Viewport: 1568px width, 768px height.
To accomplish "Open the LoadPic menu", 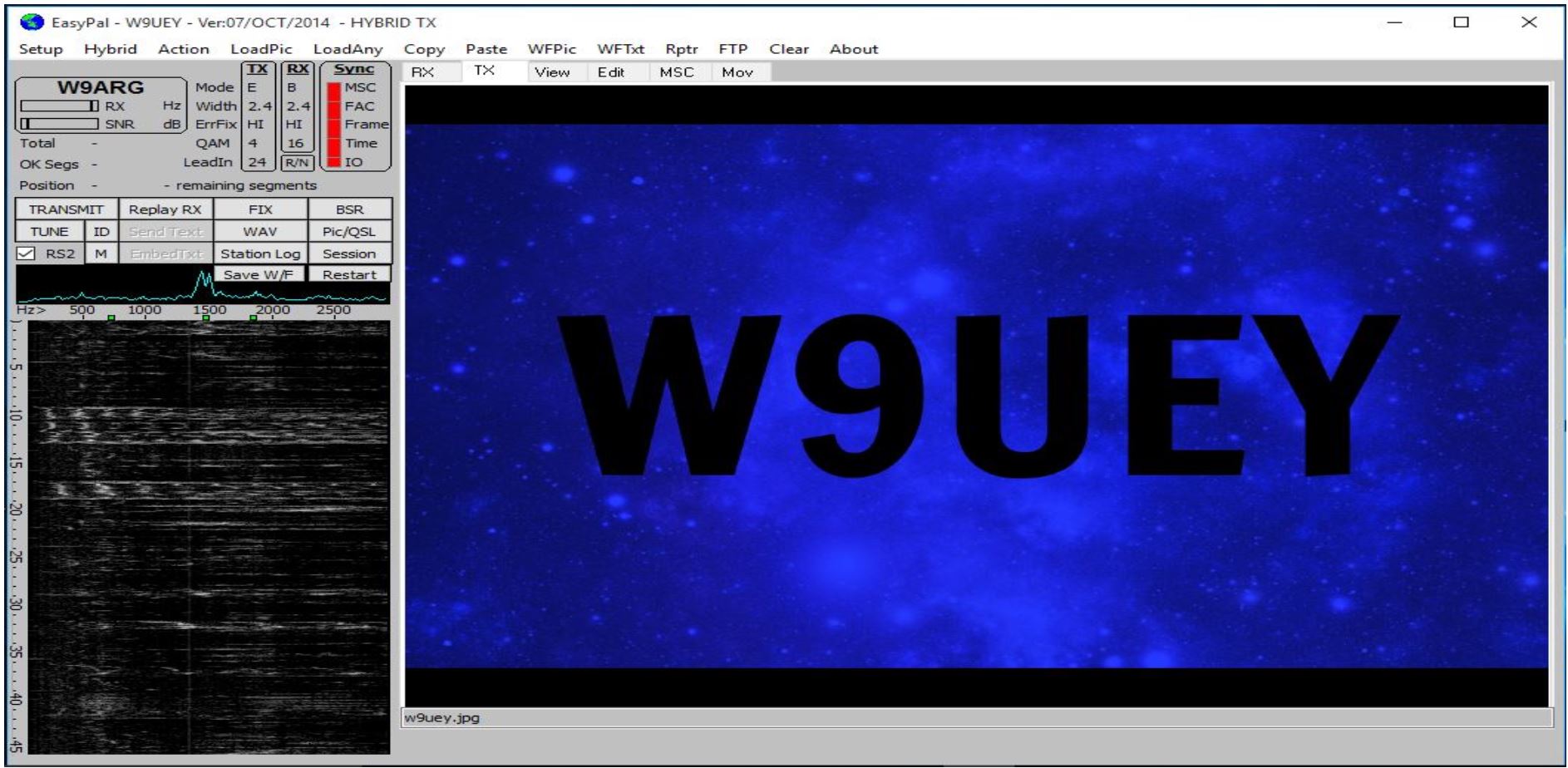I will click(x=261, y=49).
